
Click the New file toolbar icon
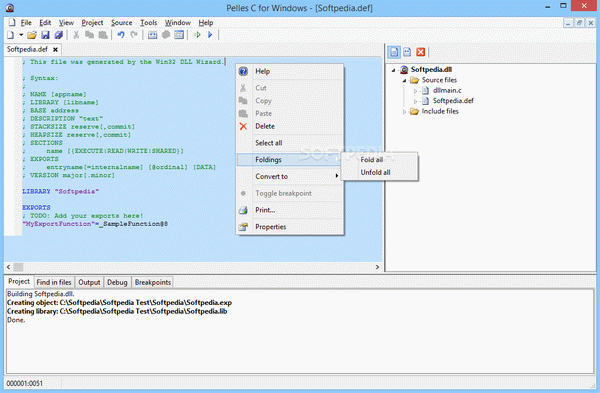10,35
